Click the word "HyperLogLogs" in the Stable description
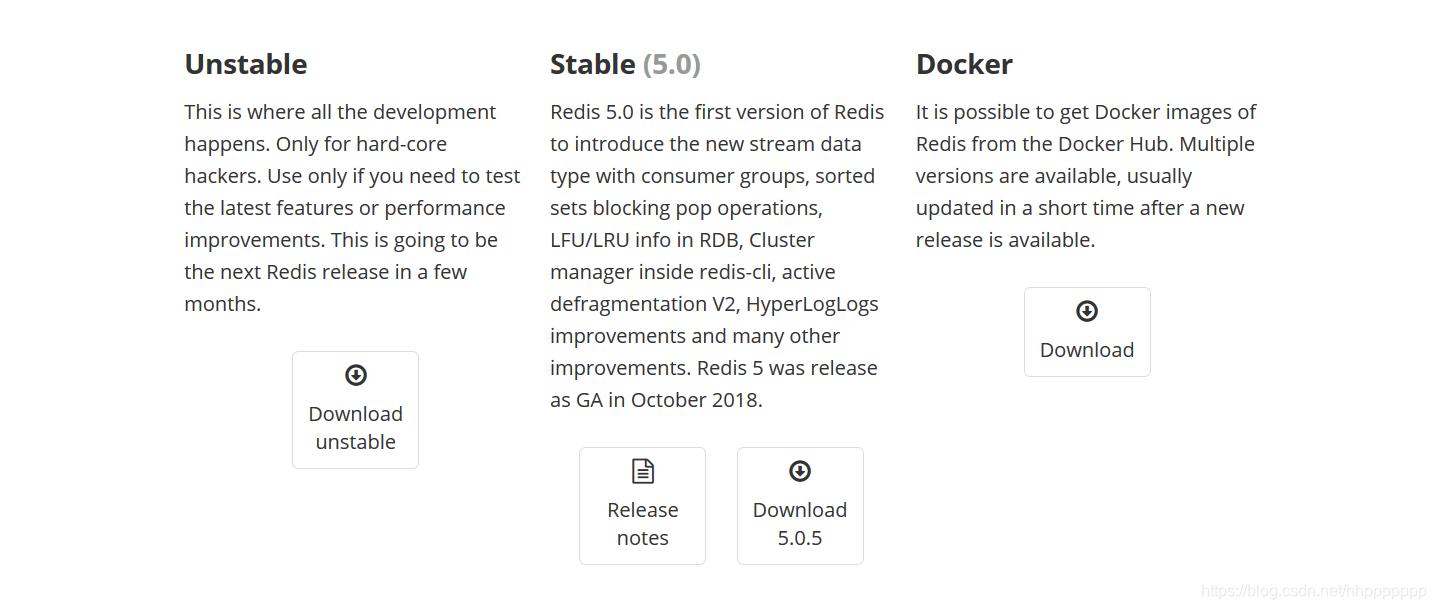The width and height of the screenshot is (1436, 609). pos(812,304)
